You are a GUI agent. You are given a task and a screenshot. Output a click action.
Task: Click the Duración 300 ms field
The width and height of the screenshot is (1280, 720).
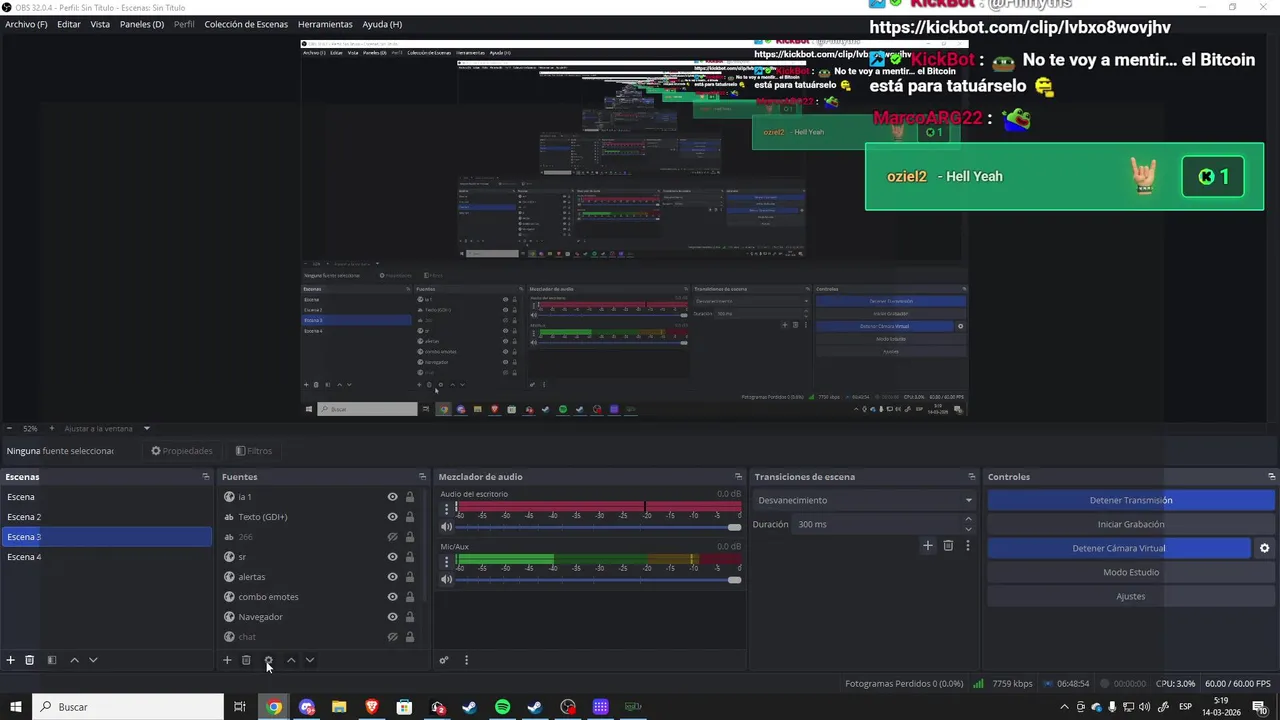click(877, 524)
